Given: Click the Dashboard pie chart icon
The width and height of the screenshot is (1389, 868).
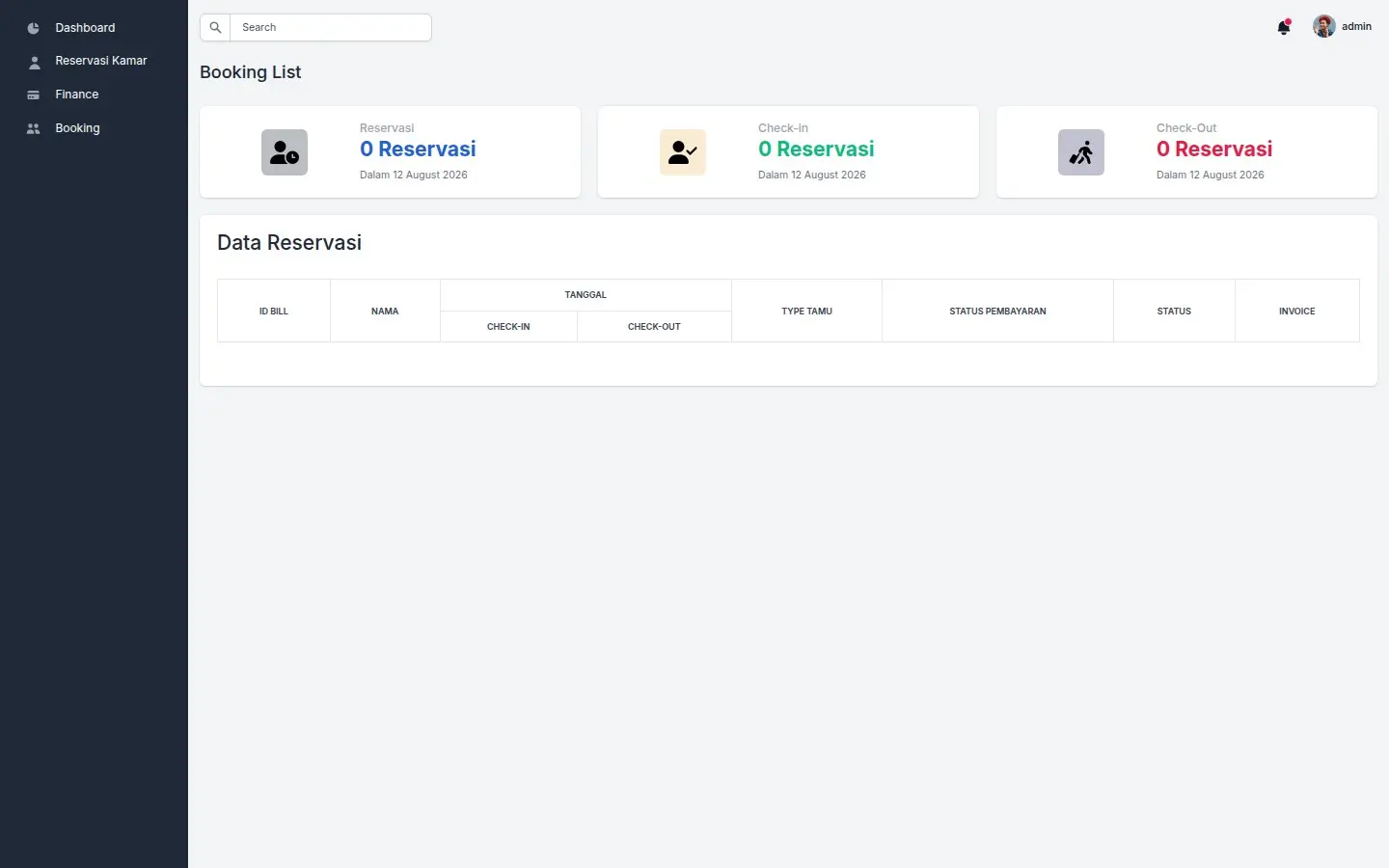Looking at the screenshot, I should click(x=34, y=28).
